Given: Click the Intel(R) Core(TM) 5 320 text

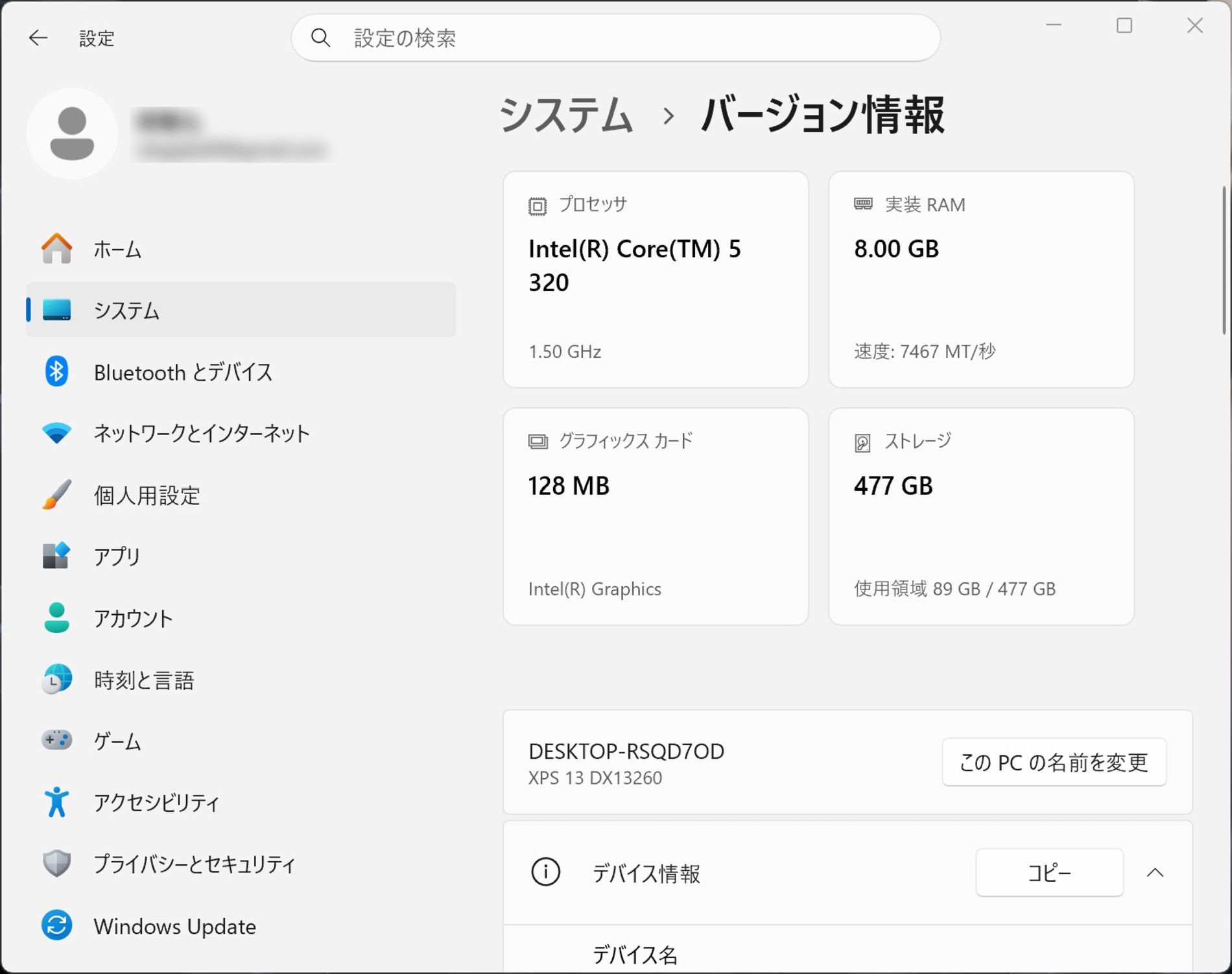Looking at the screenshot, I should [634, 265].
